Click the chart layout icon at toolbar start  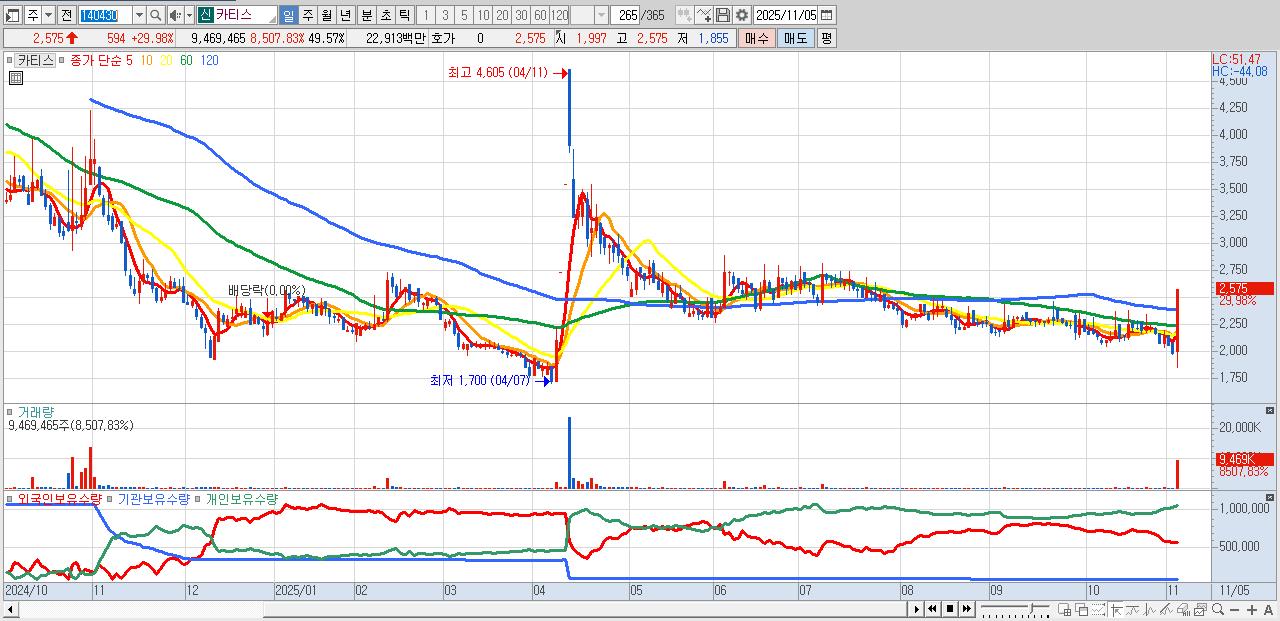[13, 16]
